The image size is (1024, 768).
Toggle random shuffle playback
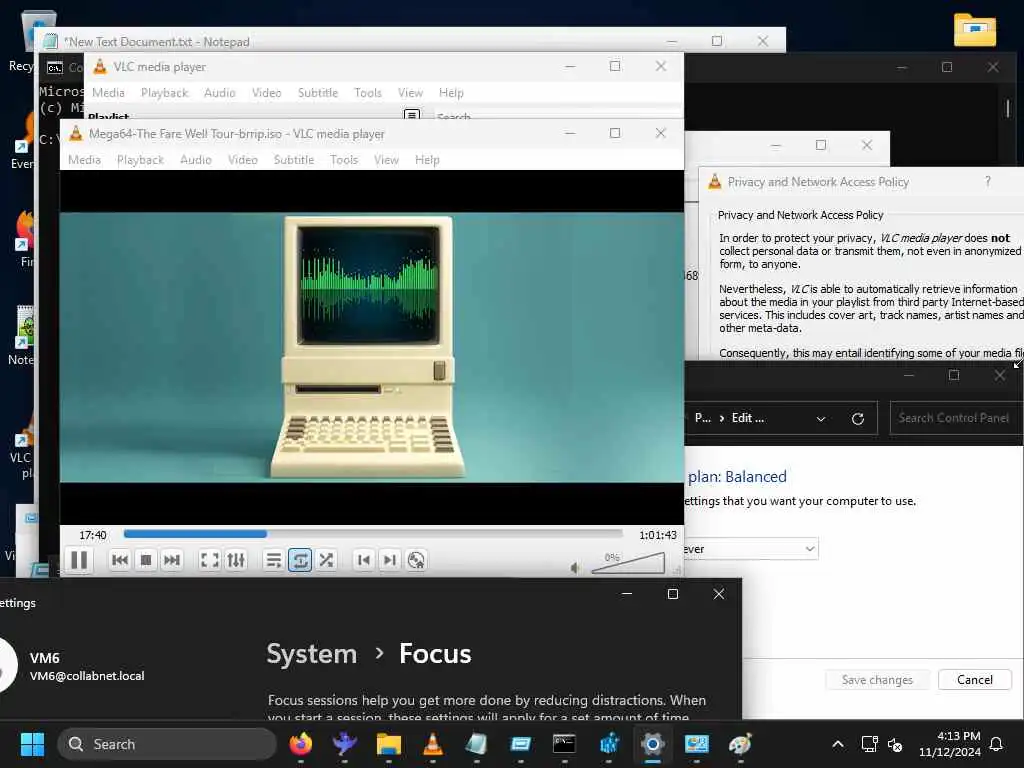tap(326, 560)
